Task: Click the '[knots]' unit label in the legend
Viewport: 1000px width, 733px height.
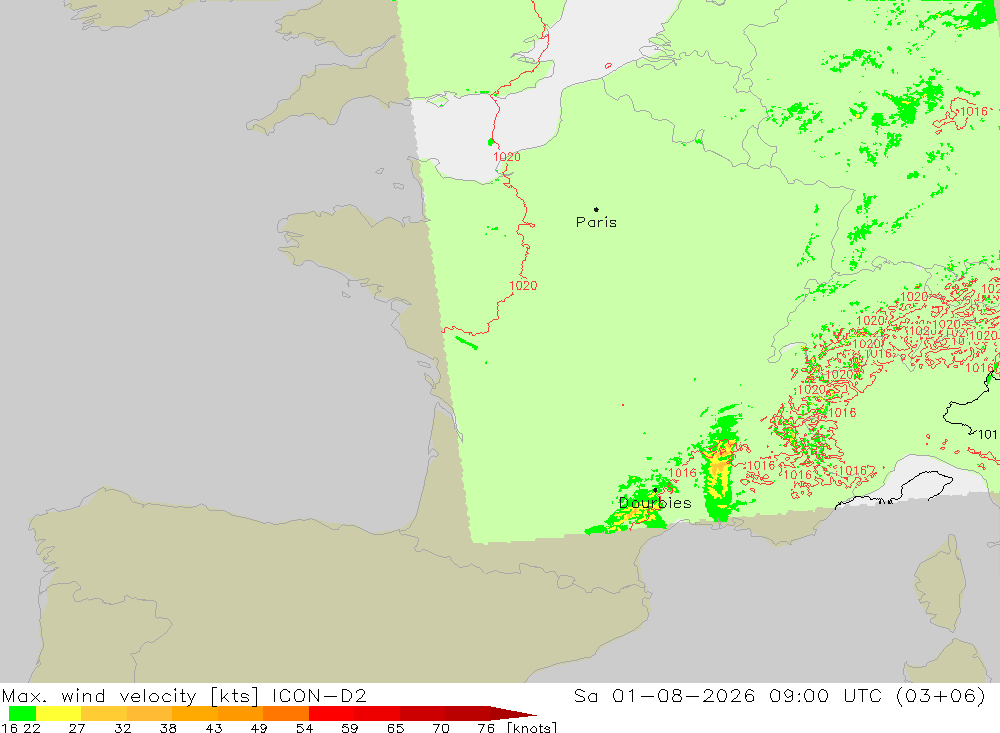Action: coord(531,728)
